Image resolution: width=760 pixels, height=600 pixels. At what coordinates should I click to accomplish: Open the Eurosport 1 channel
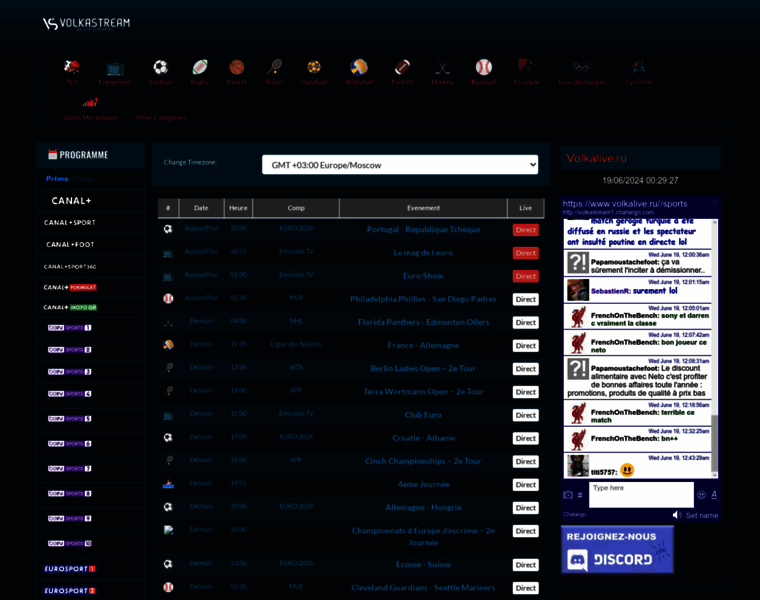pos(70,569)
